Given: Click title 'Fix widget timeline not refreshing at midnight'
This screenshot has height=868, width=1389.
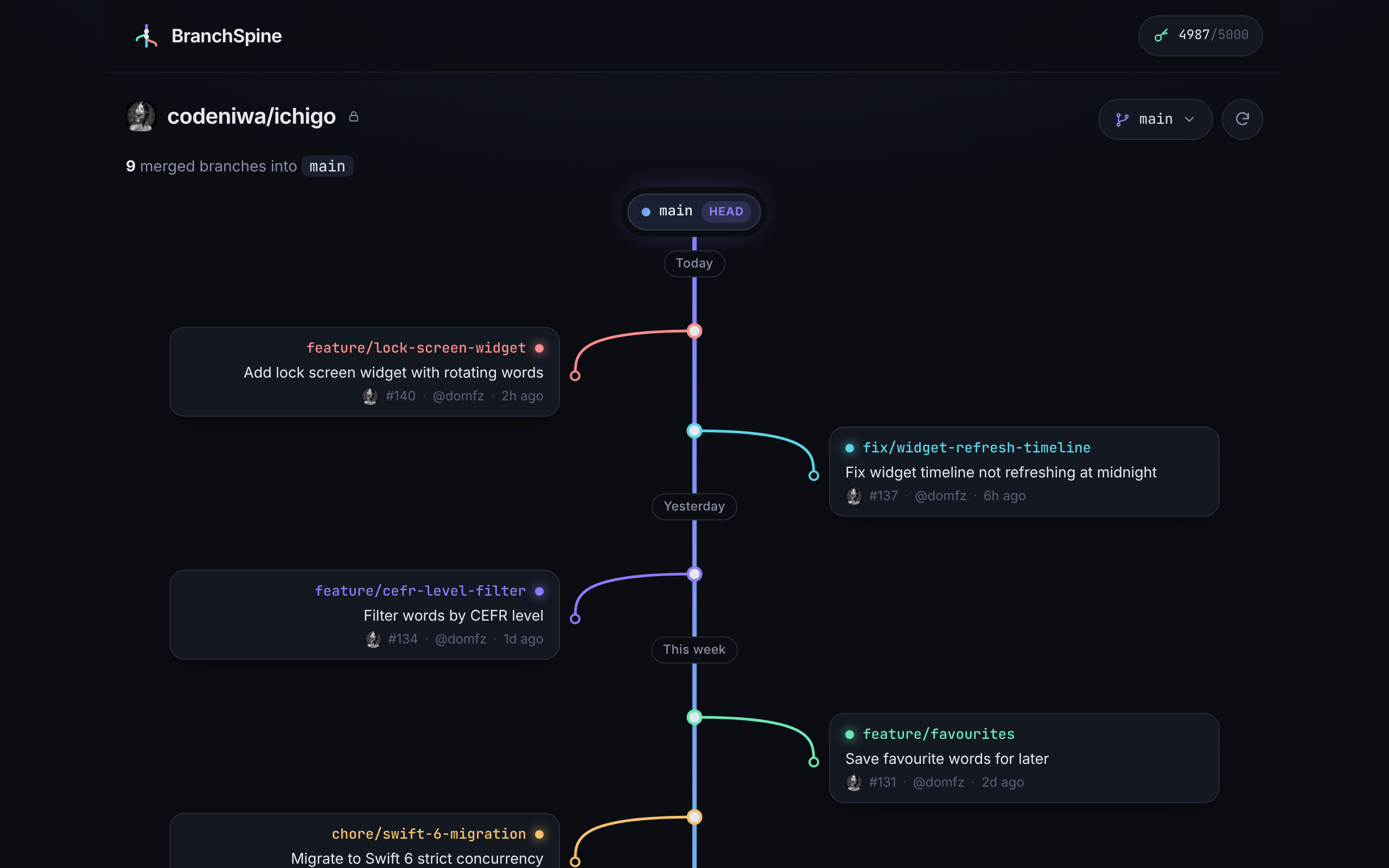Looking at the screenshot, I should point(1001,473).
